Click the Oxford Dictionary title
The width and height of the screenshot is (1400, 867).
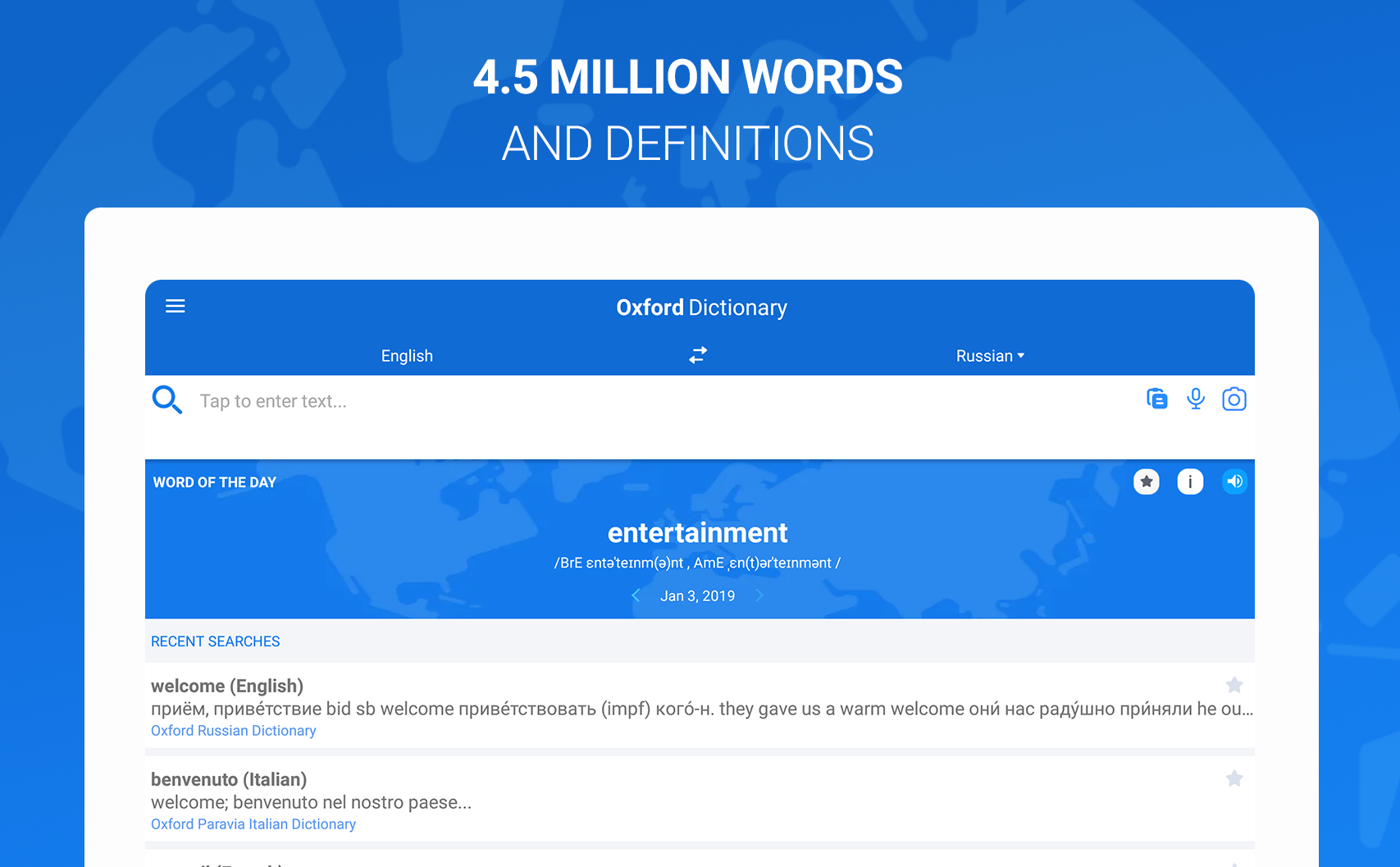pos(701,308)
